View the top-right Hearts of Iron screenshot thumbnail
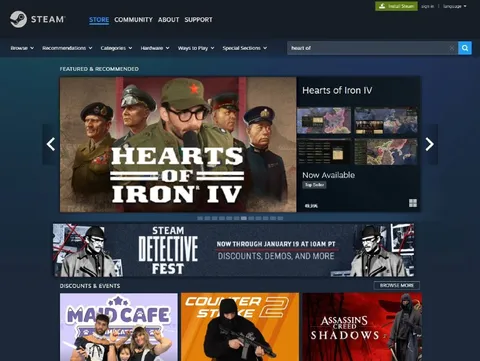Screen dimensions: 480x361 [x=386, y=121]
